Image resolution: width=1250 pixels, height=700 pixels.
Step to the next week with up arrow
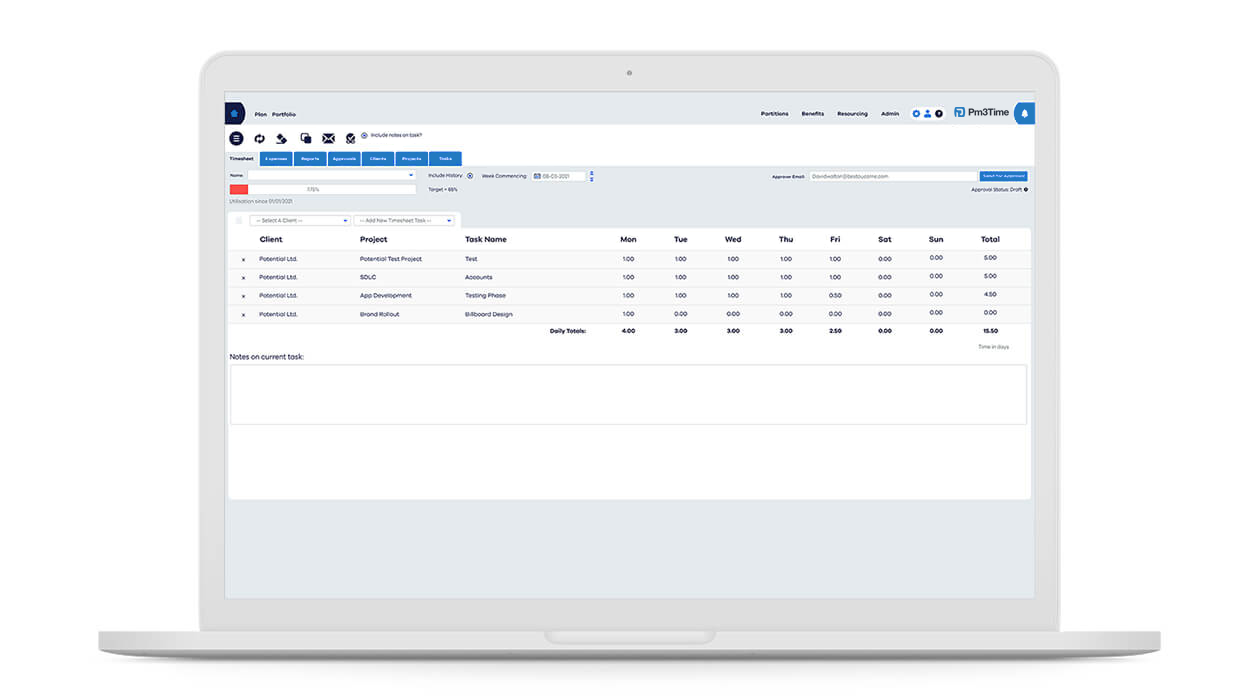[x=591, y=173]
